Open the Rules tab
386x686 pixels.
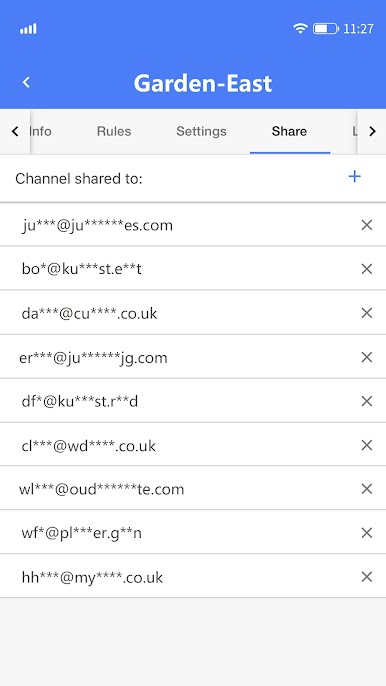click(x=114, y=131)
